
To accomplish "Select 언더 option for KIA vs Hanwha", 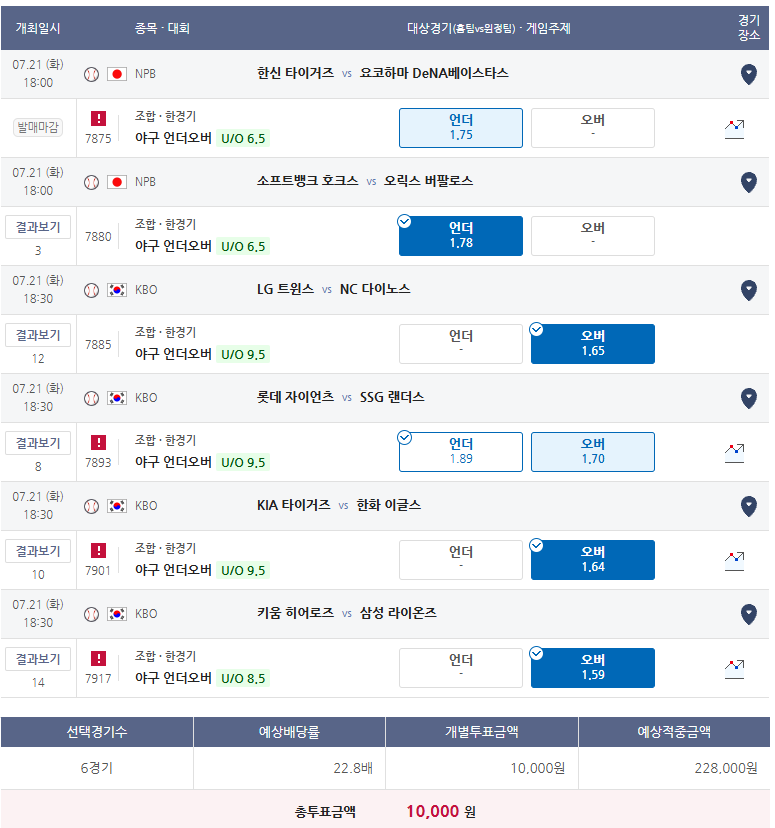I will point(461,560).
